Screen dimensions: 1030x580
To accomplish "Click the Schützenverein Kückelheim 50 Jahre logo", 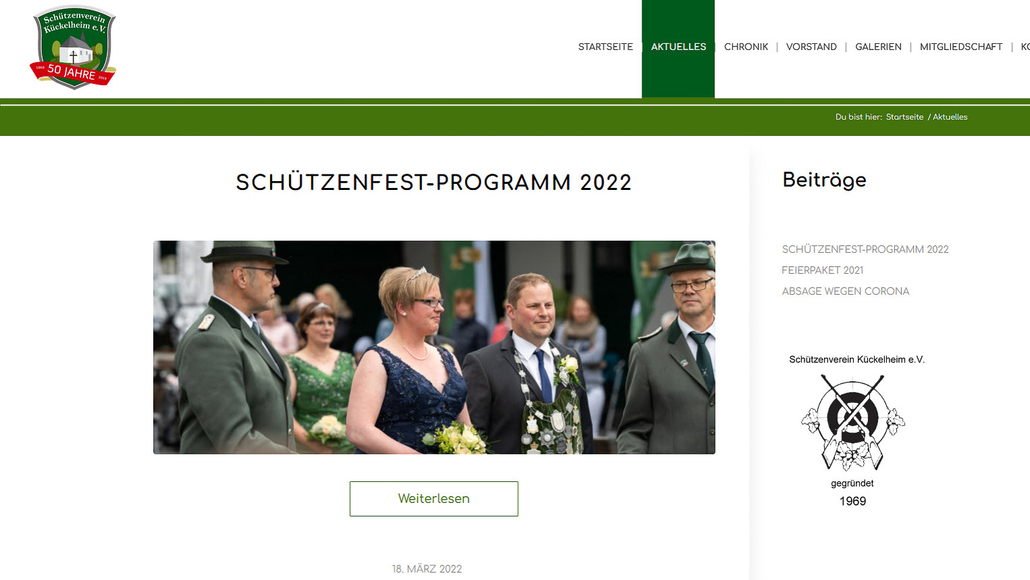I will pos(73,47).
